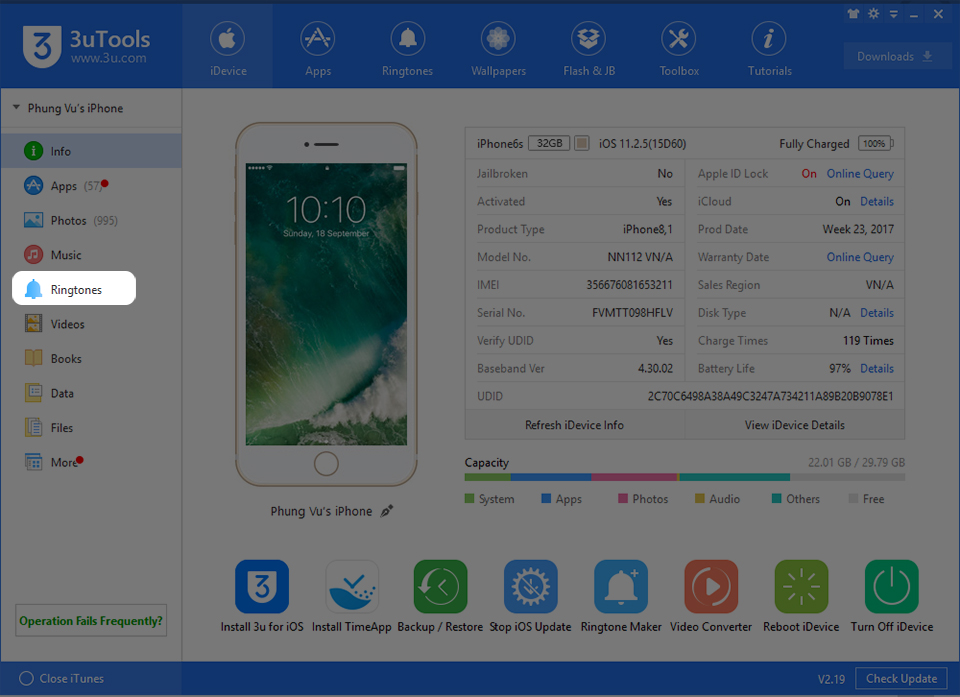Select Photos (995) in the sidebar
The image size is (960, 697).
pos(91,220)
